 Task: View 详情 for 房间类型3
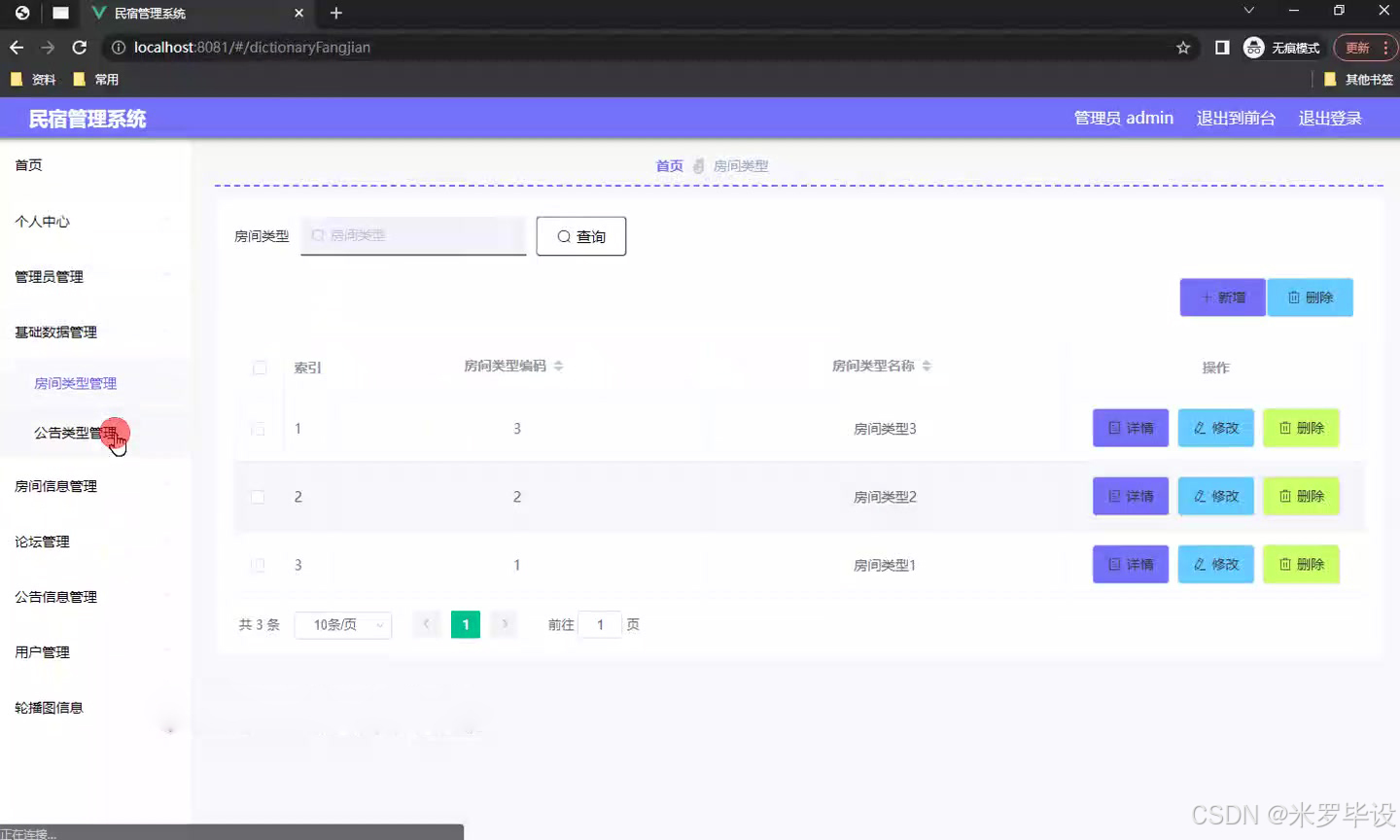click(1131, 428)
